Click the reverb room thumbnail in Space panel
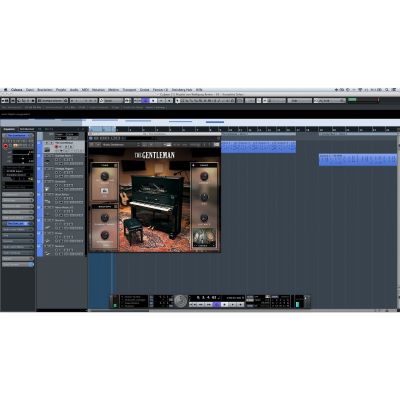 click(x=204, y=237)
